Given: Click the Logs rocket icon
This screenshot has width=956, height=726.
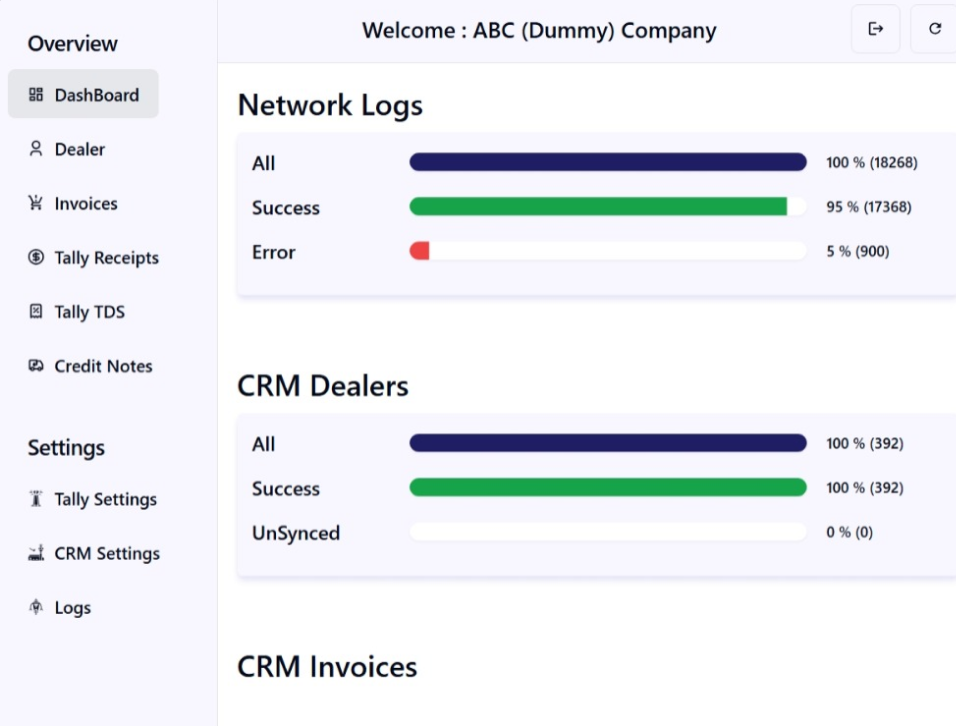Looking at the screenshot, I should coord(36,607).
